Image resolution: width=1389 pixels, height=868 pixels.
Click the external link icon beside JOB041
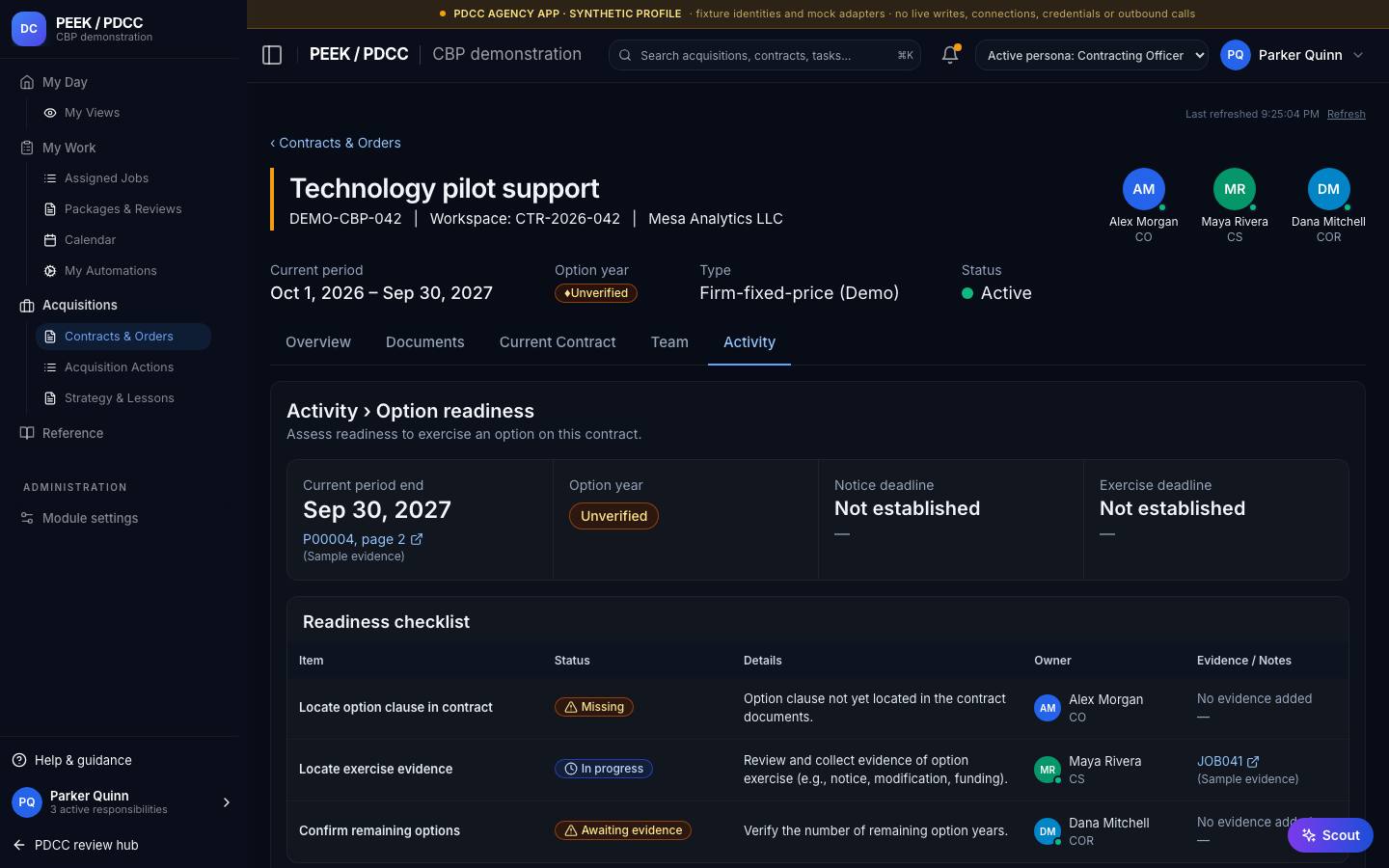[1253, 761]
